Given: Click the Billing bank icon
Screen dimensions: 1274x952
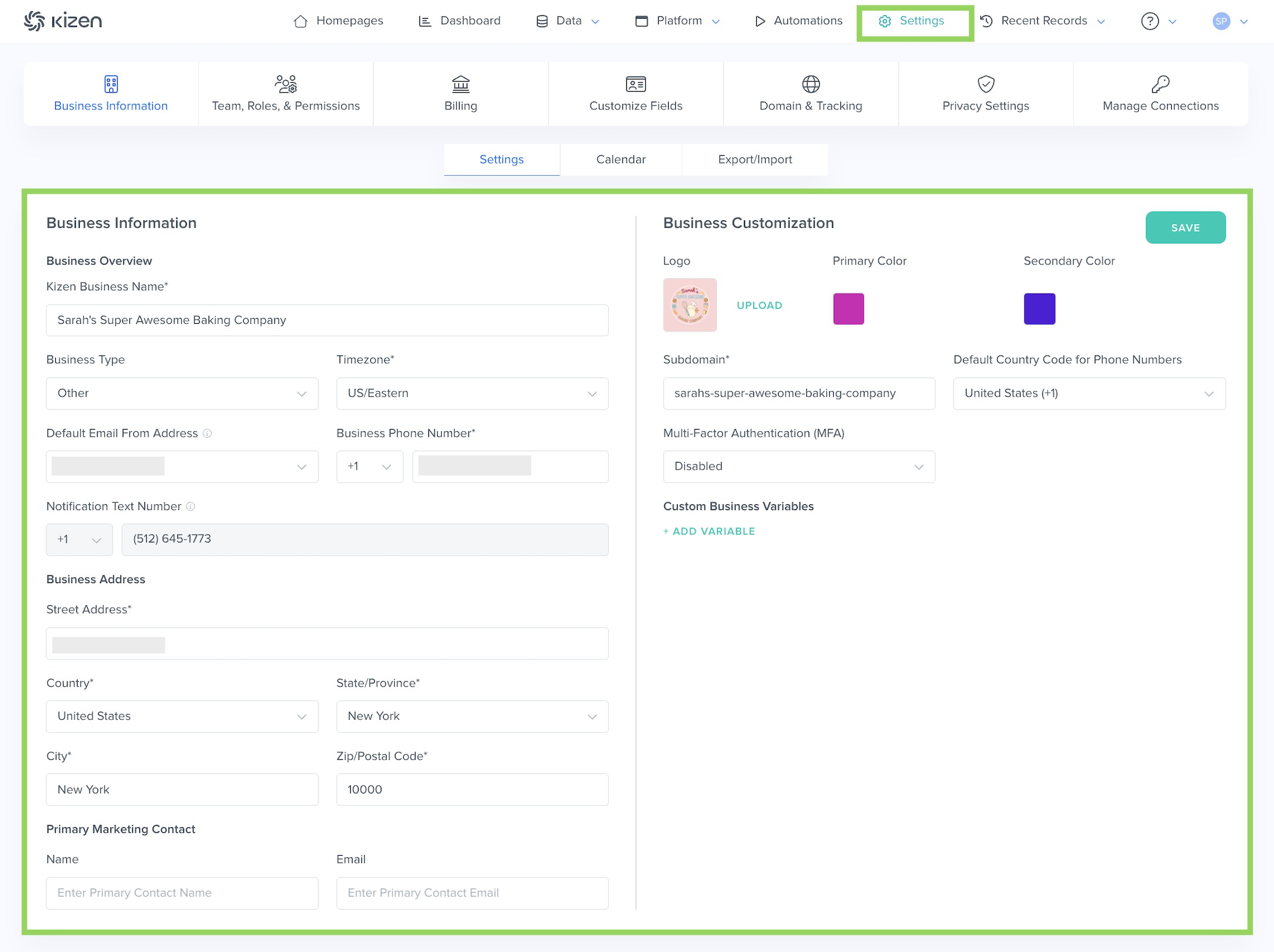Looking at the screenshot, I should 461,84.
